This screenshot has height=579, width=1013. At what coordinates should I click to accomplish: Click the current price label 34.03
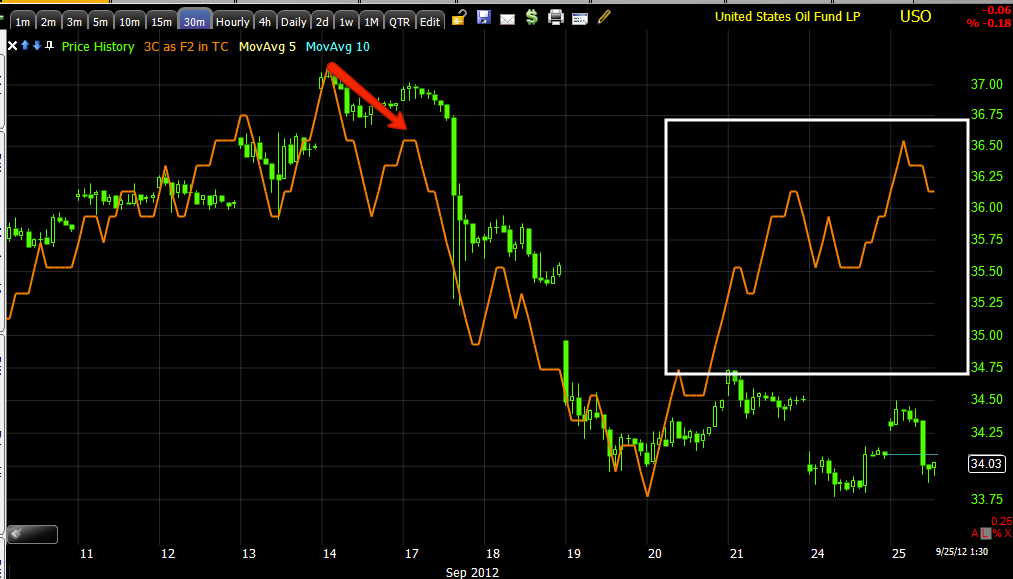click(x=986, y=463)
